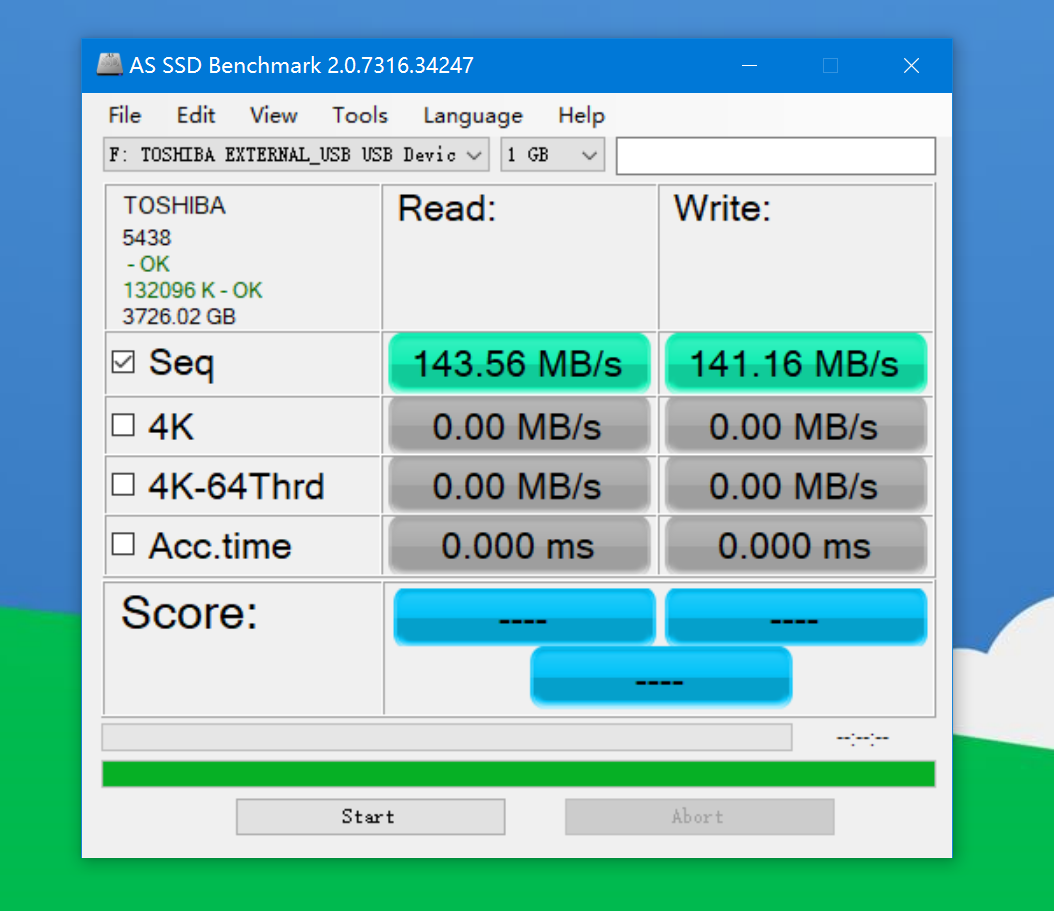The height and width of the screenshot is (911, 1054).
Task: Open the TOSHIBA EXTERNAL_USB drive dropdown
Action: coord(296,155)
